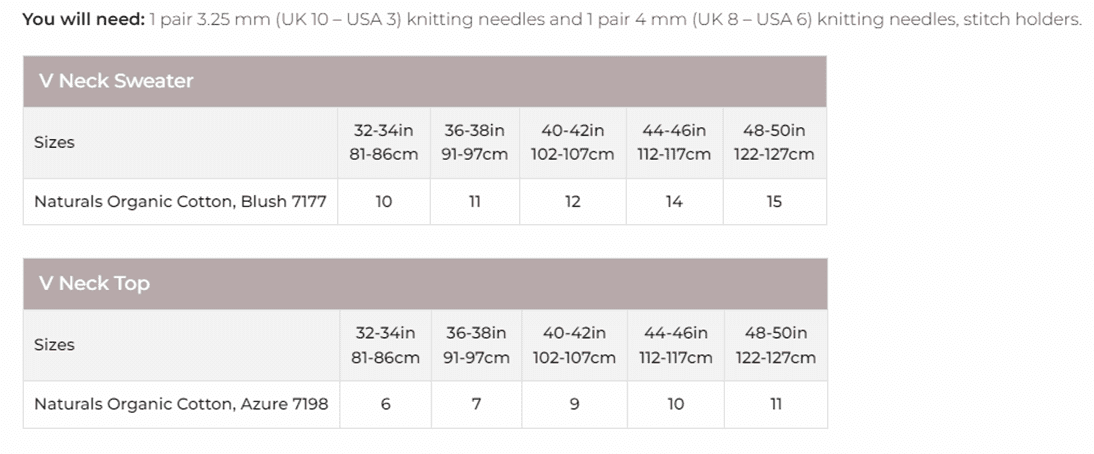The height and width of the screenshot is (454, 1094).
Task: Click the V Neck Sweater table header
Action: click(x=116, y=81)
